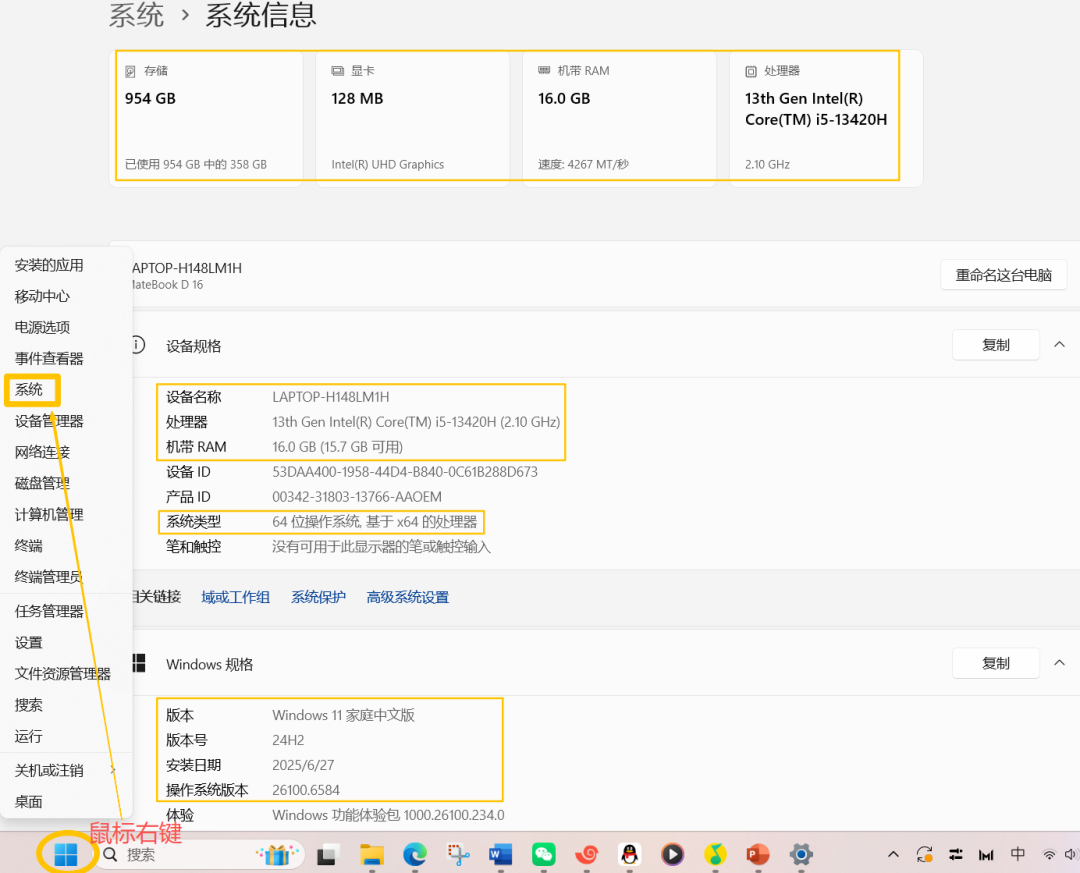Click the 产品 ID value 00342-31803-13766-AAOEM

[357, 497]
